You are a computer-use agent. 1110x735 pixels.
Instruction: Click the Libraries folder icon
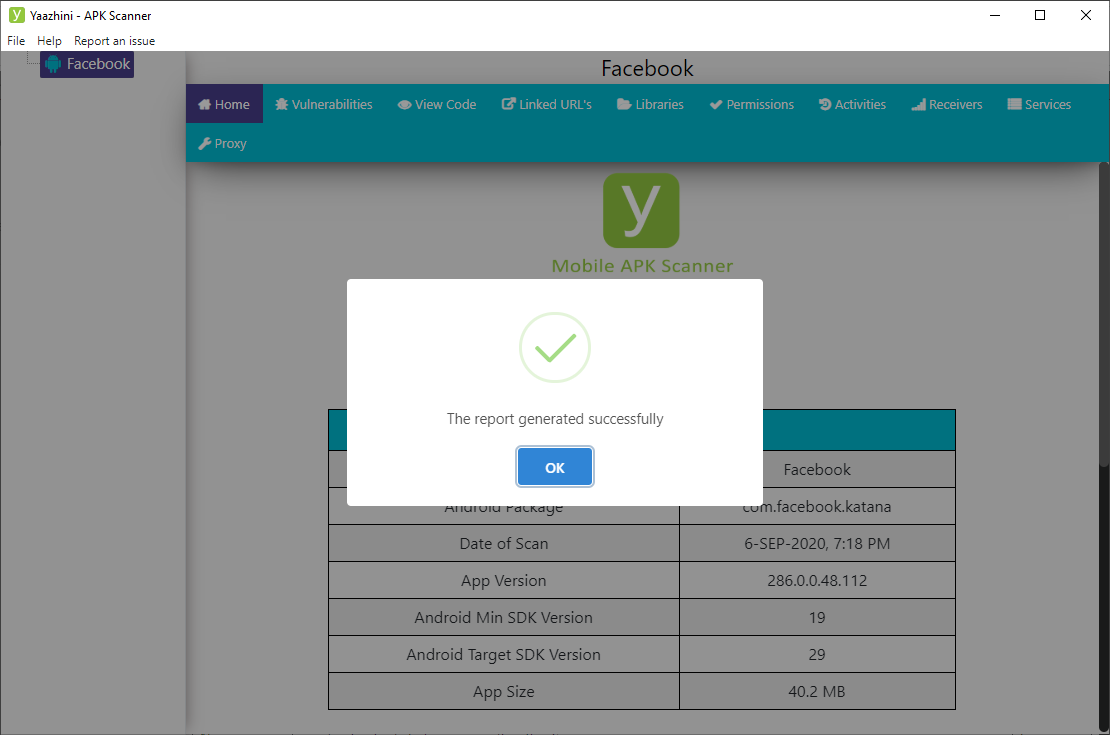tap(624, 105)
